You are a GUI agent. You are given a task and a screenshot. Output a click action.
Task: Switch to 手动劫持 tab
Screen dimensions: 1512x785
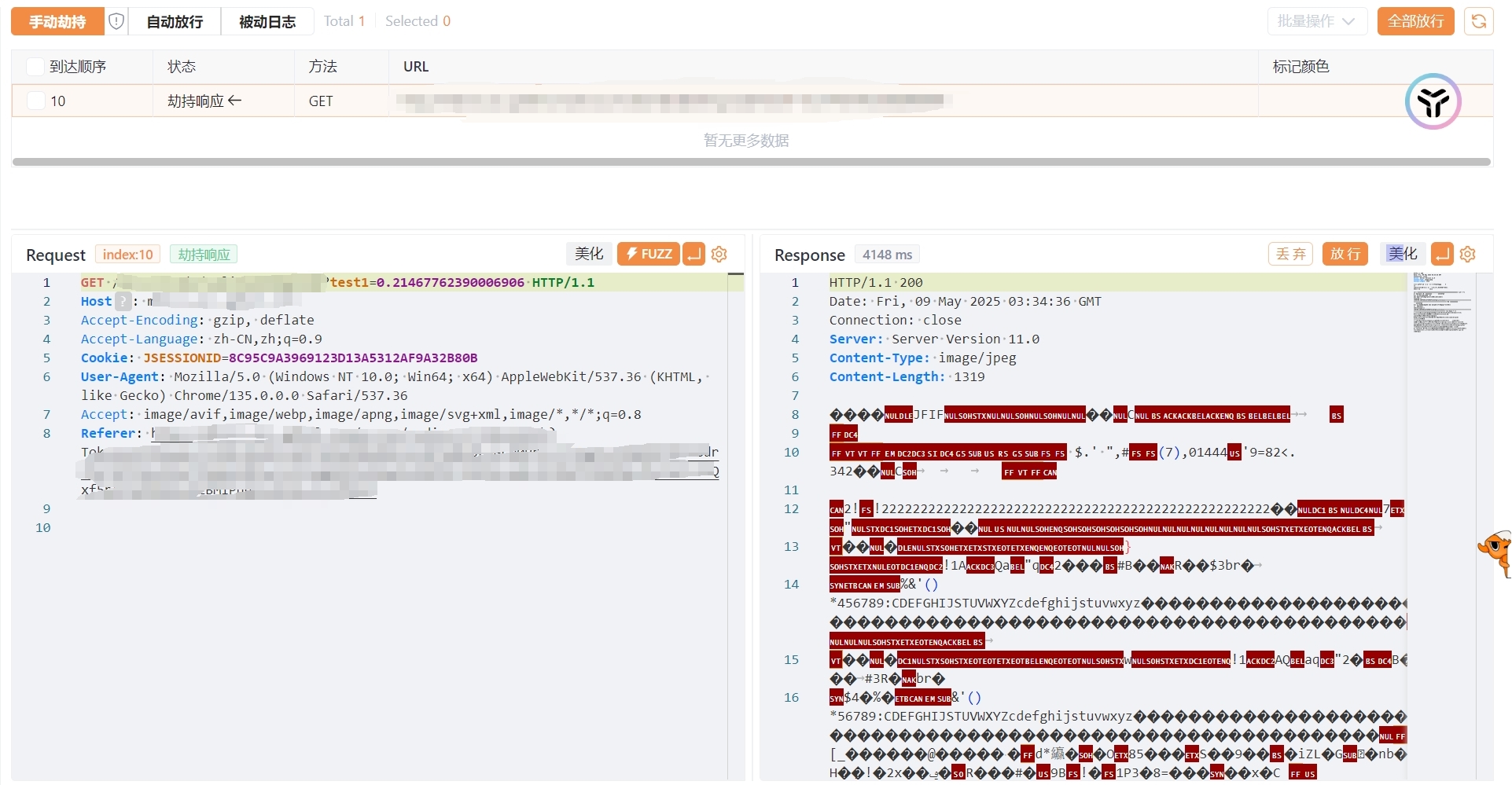(57, 21)
